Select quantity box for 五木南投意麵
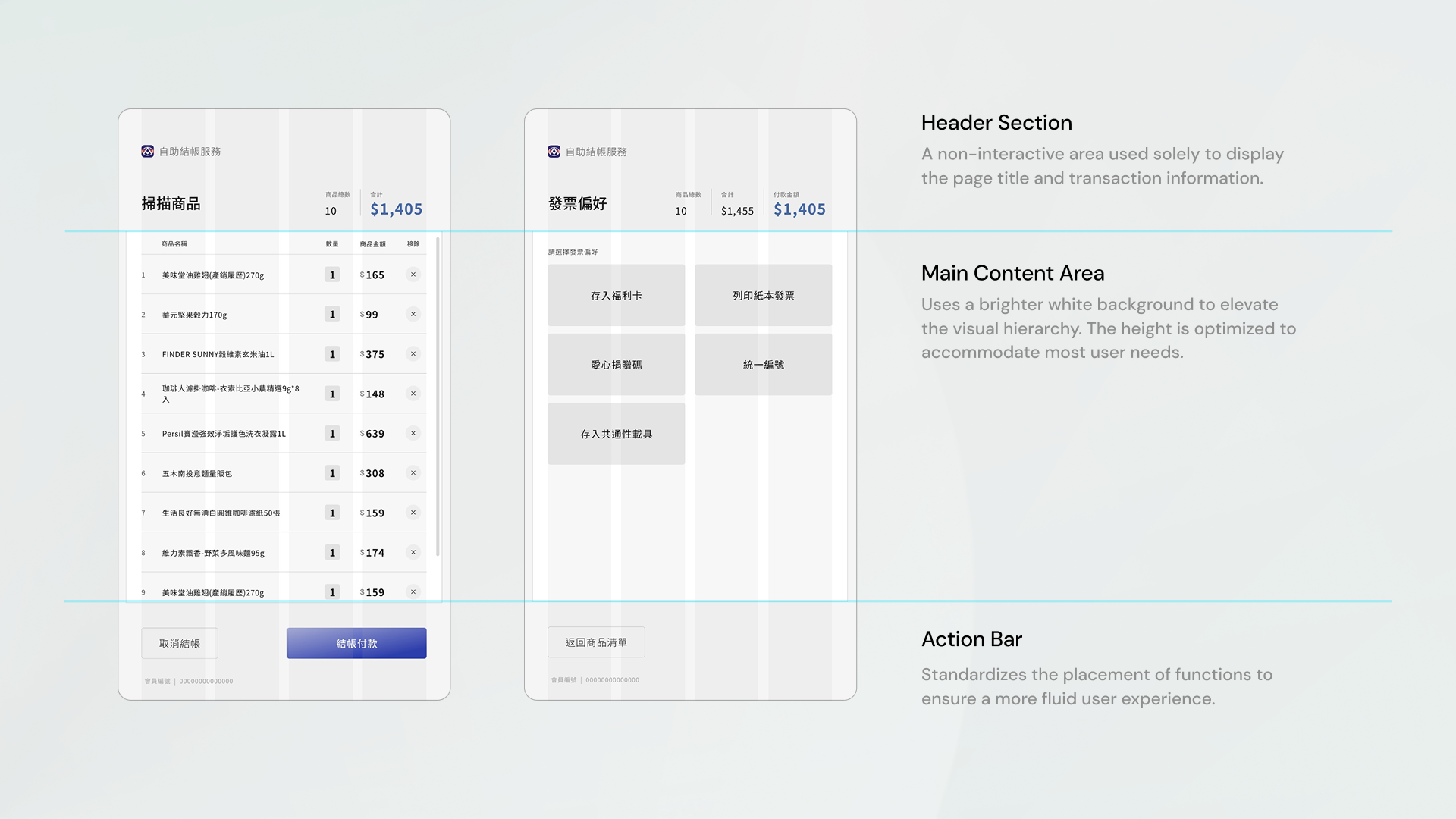 pyautogui.click(x=332, y=473)
